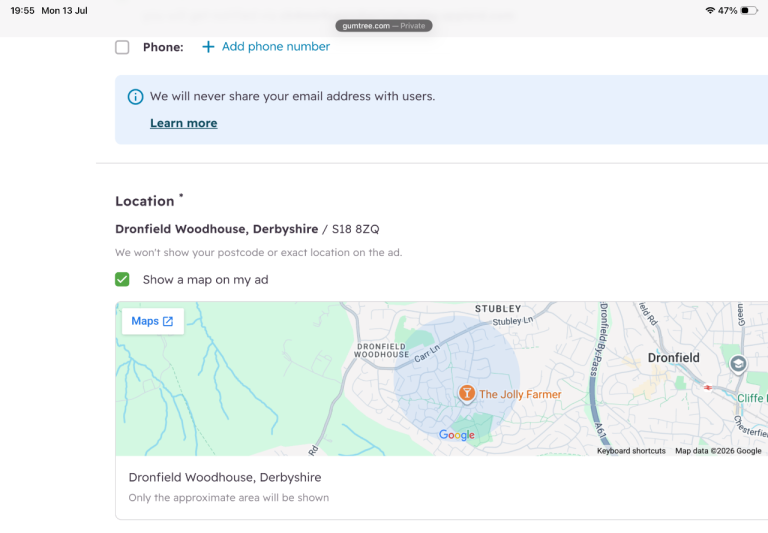The width and height of the screenshot is (768, 533).
Task: Tap the gumtree.com address pill
Action: 384,25
